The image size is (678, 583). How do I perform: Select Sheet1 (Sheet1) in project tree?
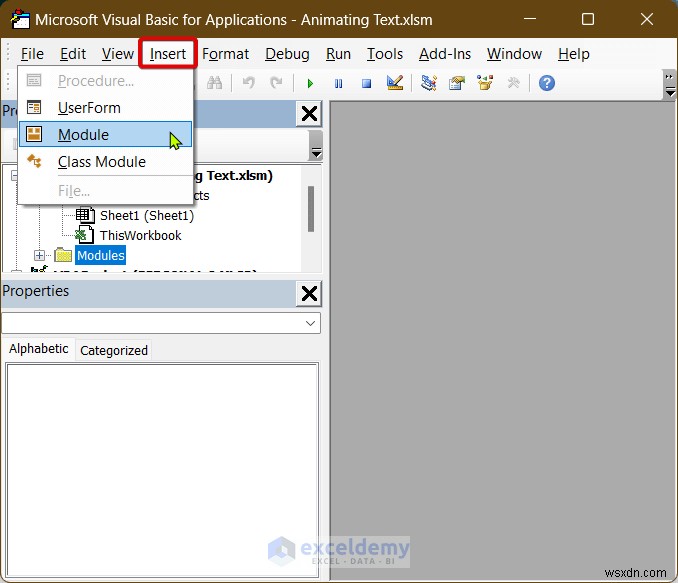[147, 215]
